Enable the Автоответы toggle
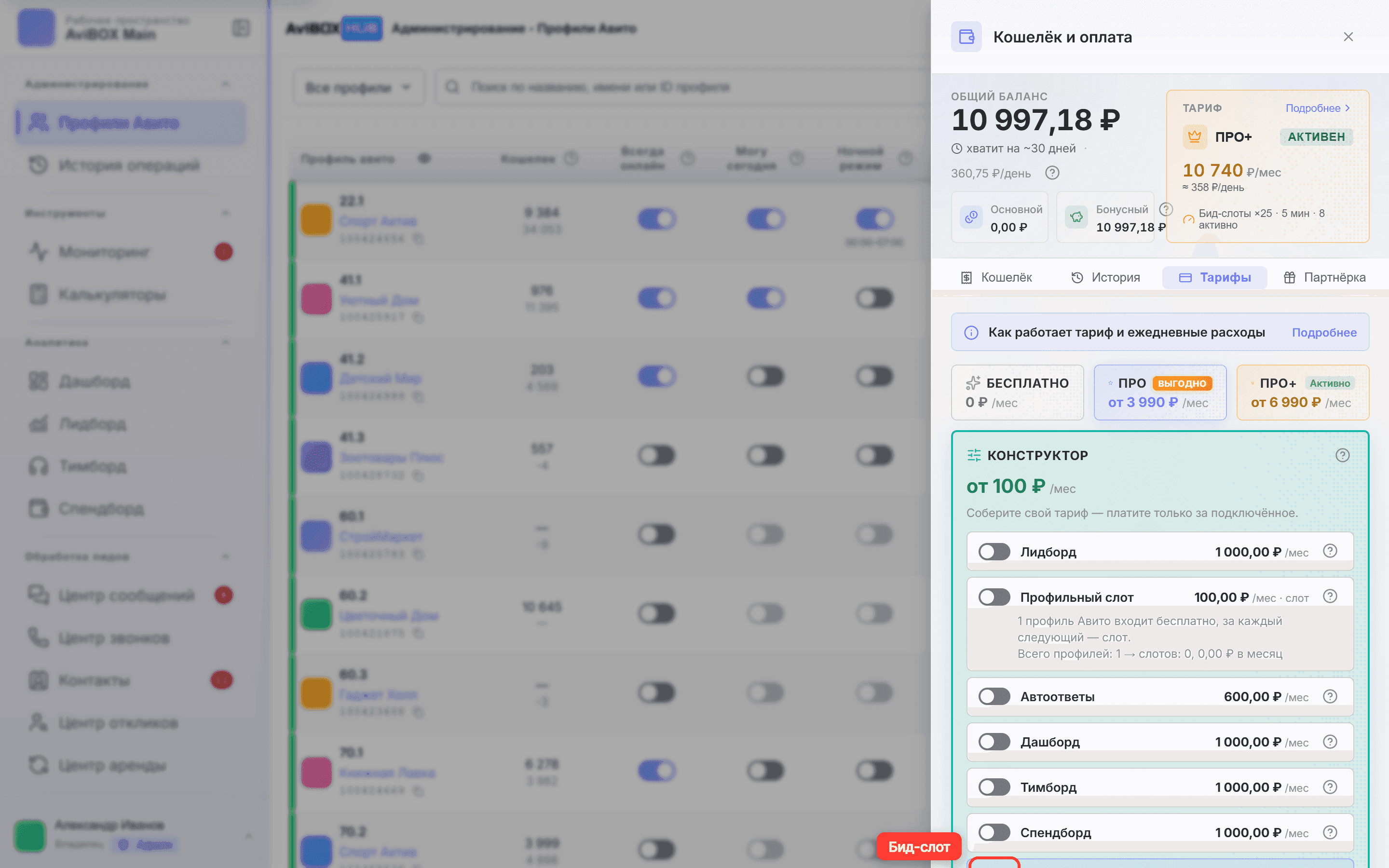Viewport: 1389px width, 868px height. pyautogui.click(x=994, y=696)
